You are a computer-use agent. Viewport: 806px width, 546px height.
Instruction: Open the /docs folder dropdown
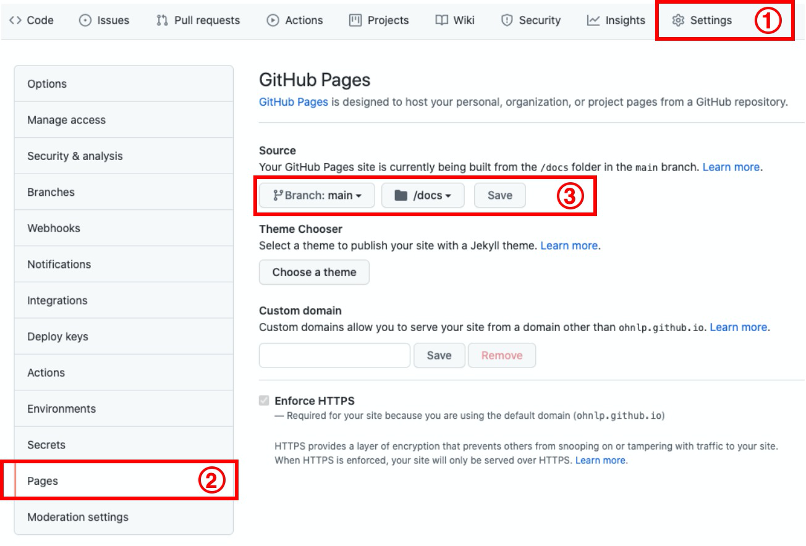[423, 195]
